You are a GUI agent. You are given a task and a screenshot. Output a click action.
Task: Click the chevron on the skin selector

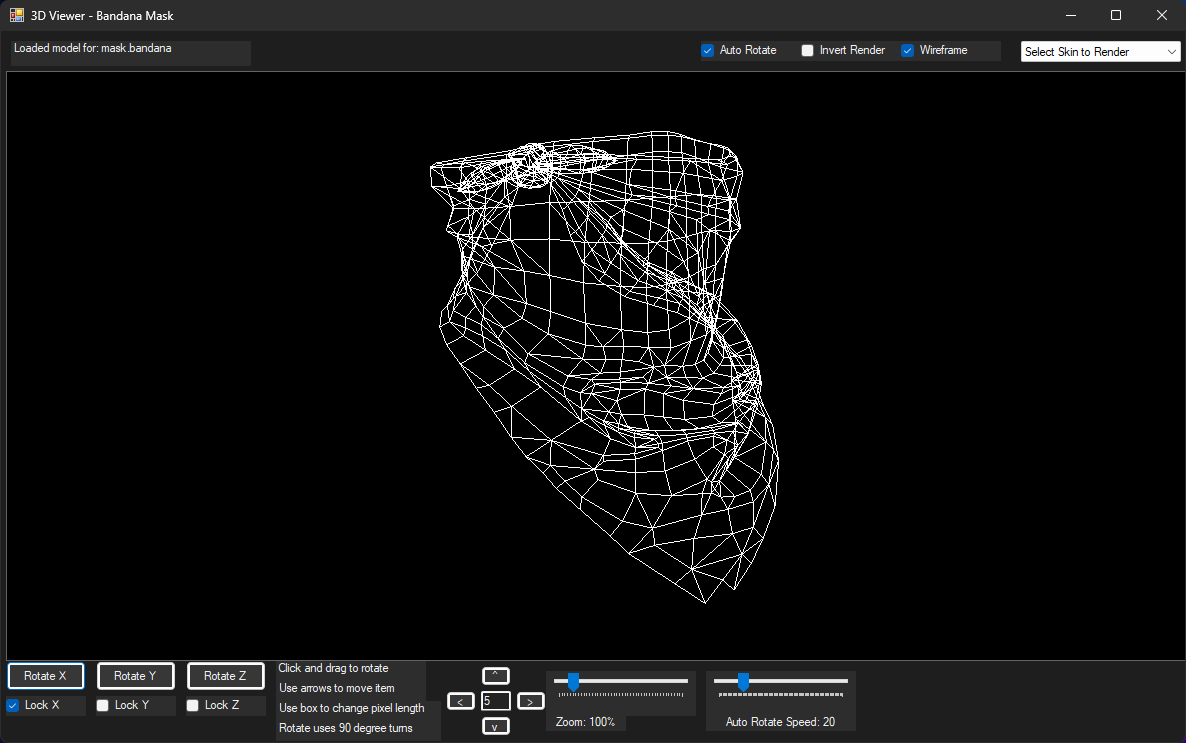tap(1172, 51)
